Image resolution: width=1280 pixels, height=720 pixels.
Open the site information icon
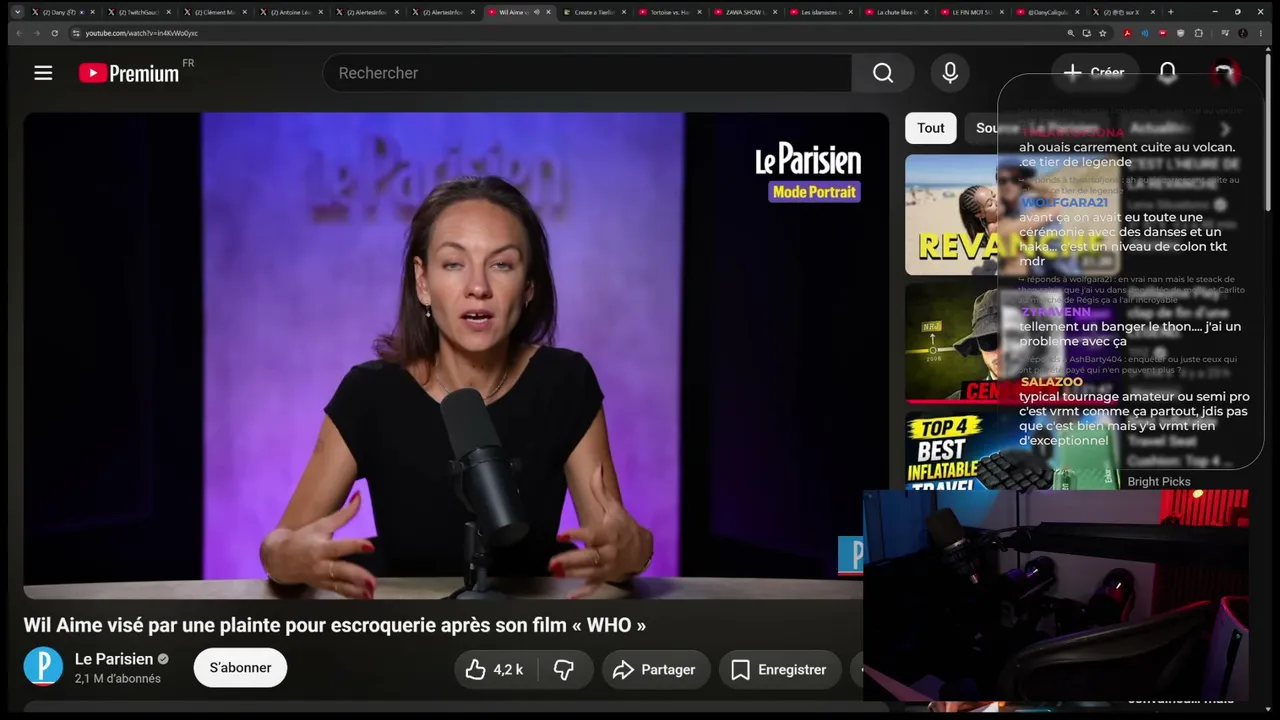[x=75, y=33]
